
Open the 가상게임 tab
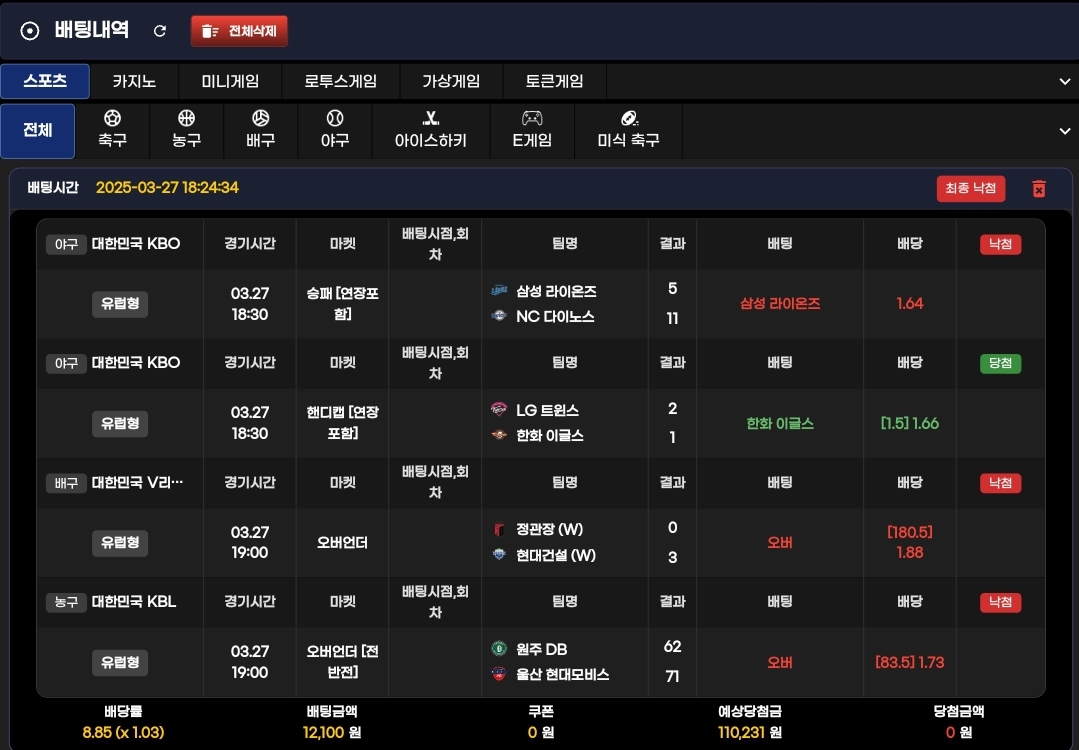tap(451, 82)
